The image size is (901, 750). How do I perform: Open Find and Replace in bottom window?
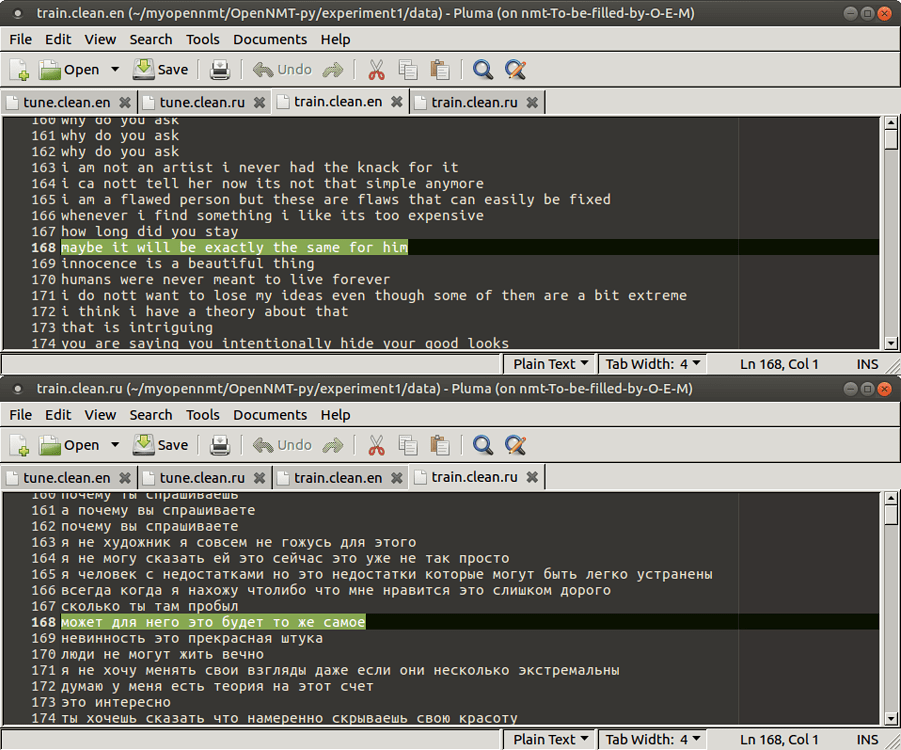[515, 445]
